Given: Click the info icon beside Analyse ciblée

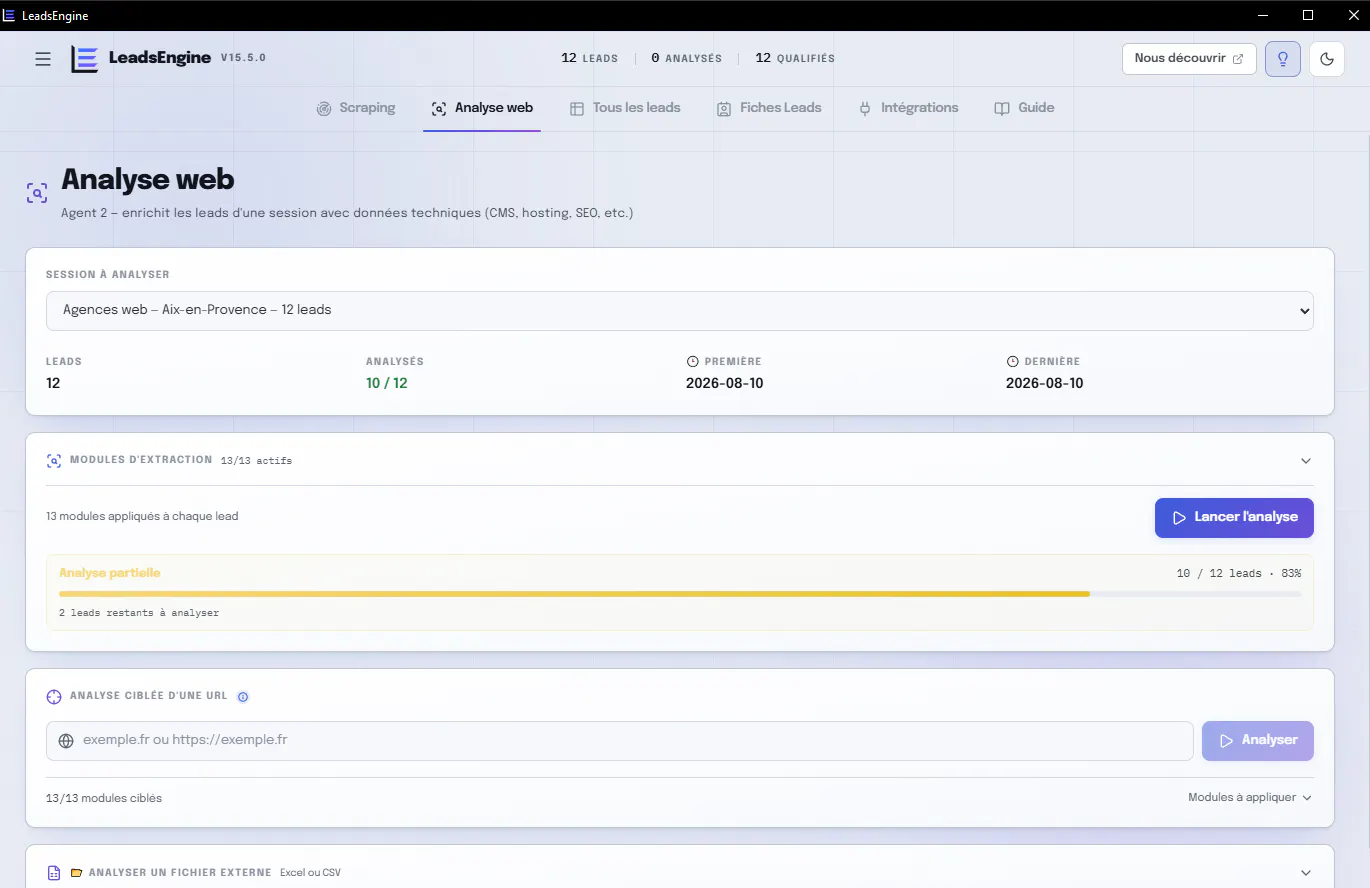Looking at the screenshot, I should click(243, 697).
